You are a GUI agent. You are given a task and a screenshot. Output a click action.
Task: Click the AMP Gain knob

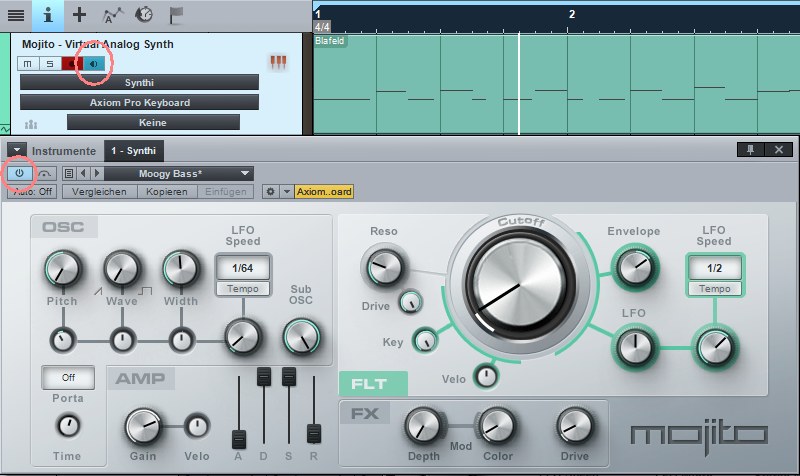tap(143, 426)
